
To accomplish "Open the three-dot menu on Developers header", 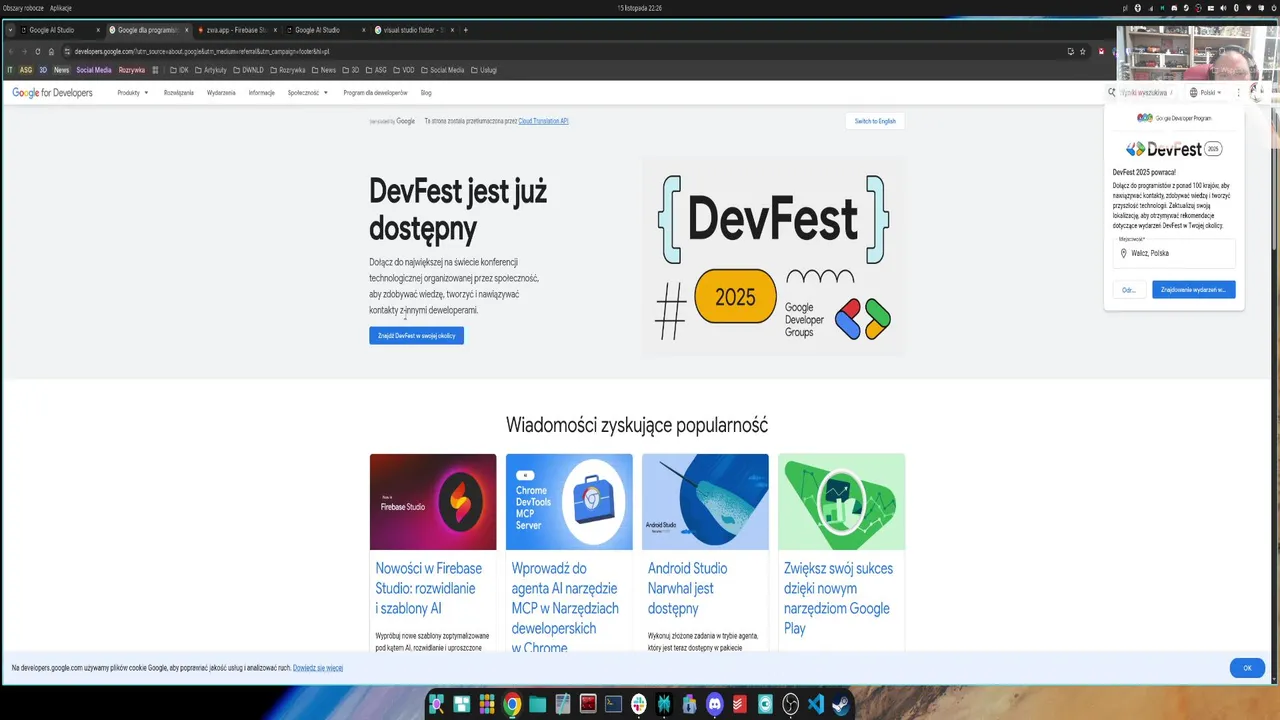I will tap(1238, 92).
